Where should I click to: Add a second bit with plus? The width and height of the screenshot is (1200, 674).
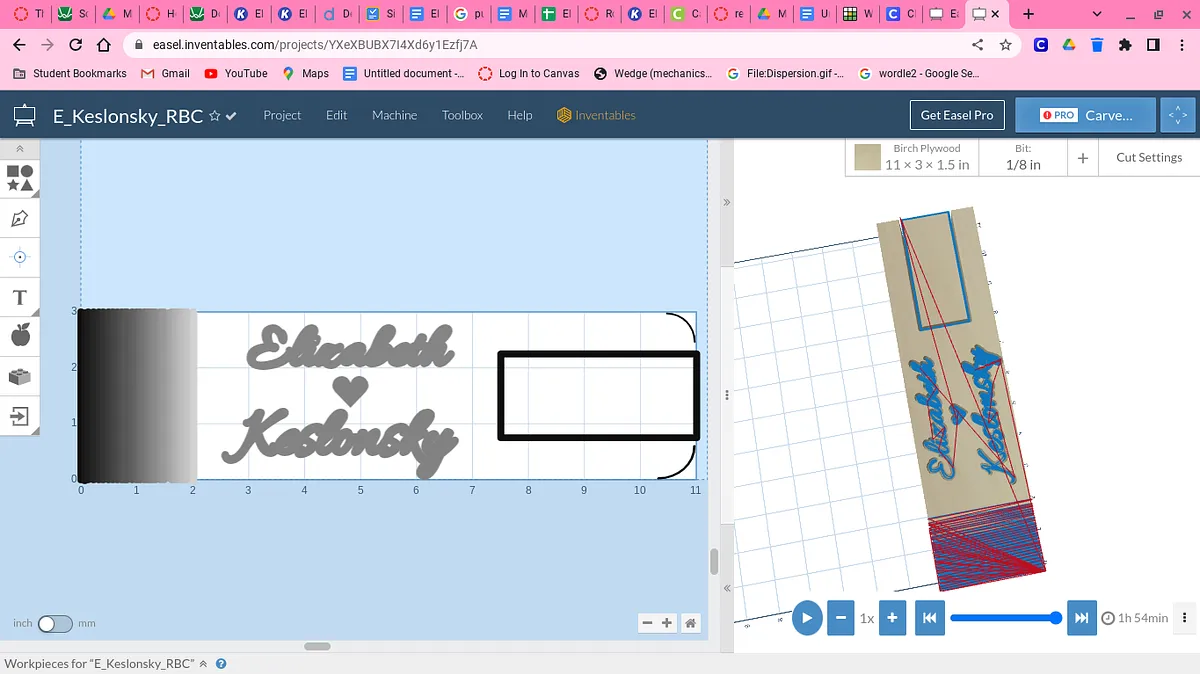pyautogui.click(x=1083, y=158)
